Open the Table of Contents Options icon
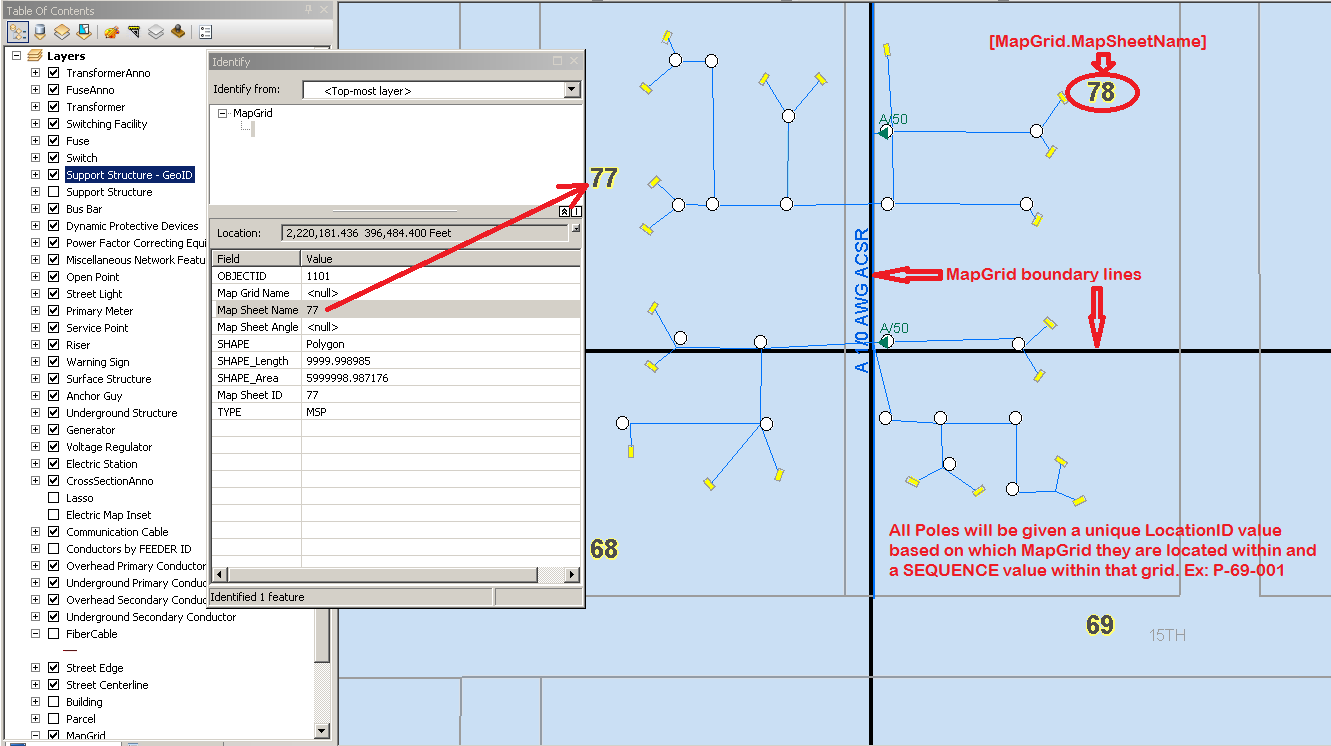The image size is (1331, 746). point(205,31)
